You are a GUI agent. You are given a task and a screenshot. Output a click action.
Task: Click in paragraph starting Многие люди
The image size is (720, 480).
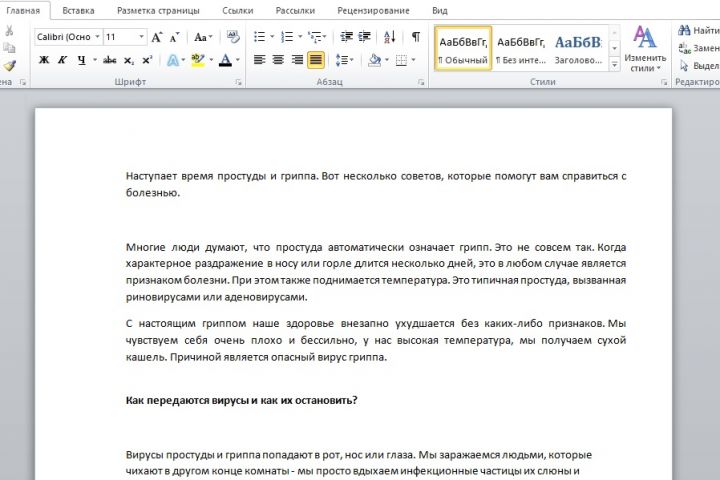coord(376,272)
